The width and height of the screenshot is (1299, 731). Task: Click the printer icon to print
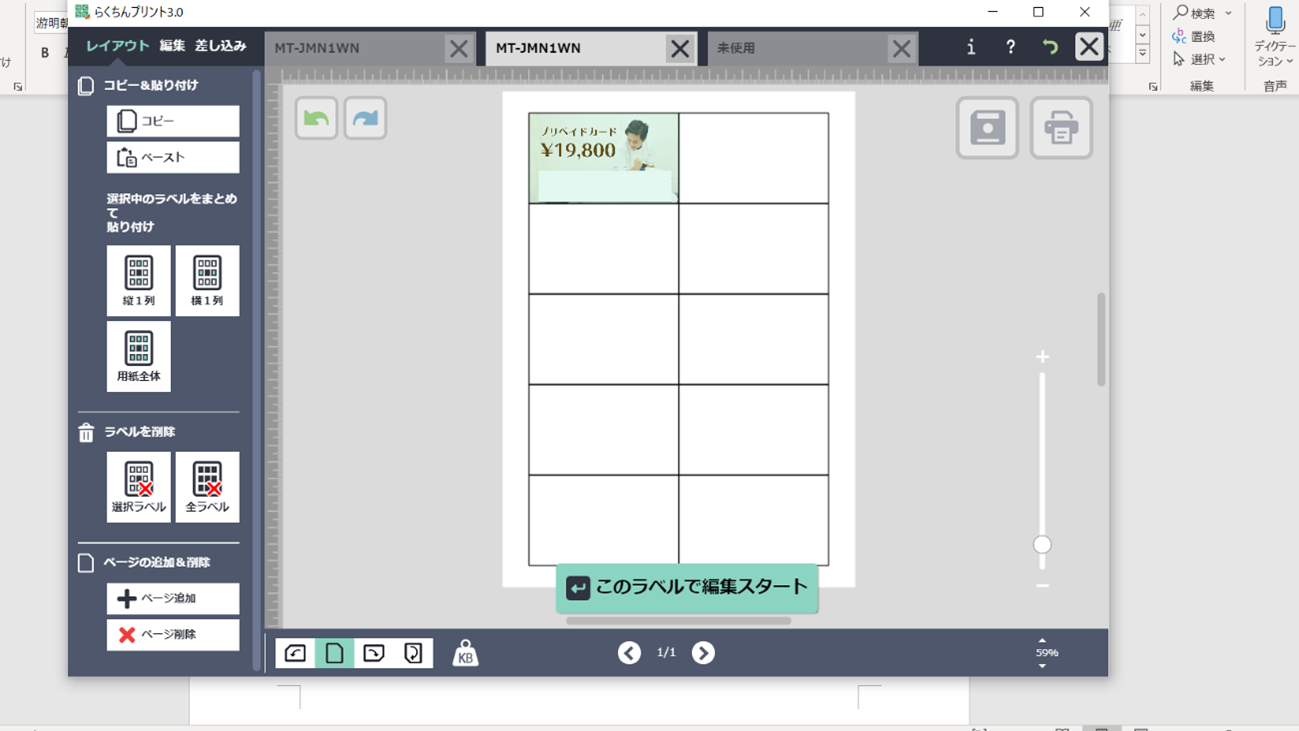(x=1061, y=128)
